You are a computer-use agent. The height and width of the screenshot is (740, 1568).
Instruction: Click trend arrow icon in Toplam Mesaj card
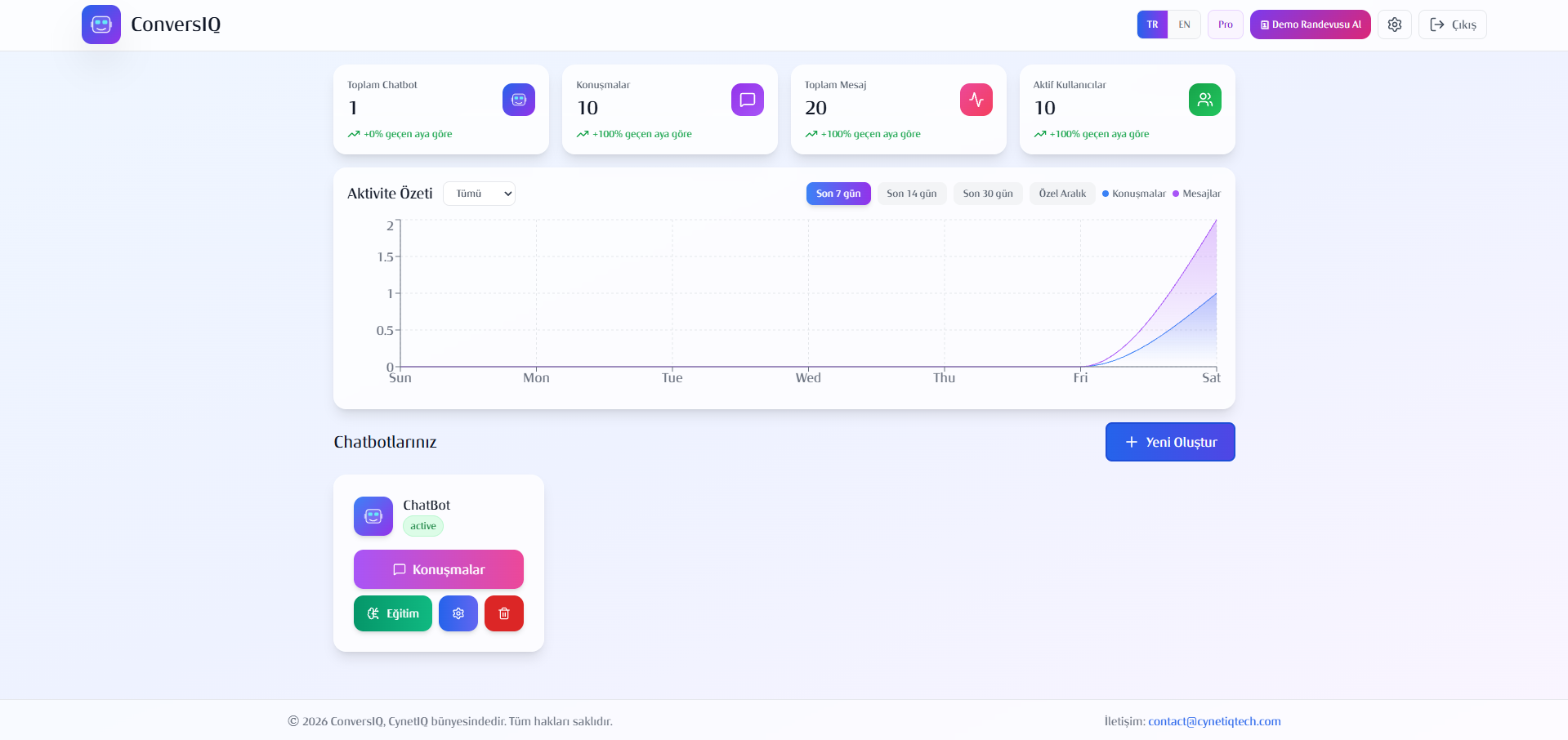[x=811, y=134]
